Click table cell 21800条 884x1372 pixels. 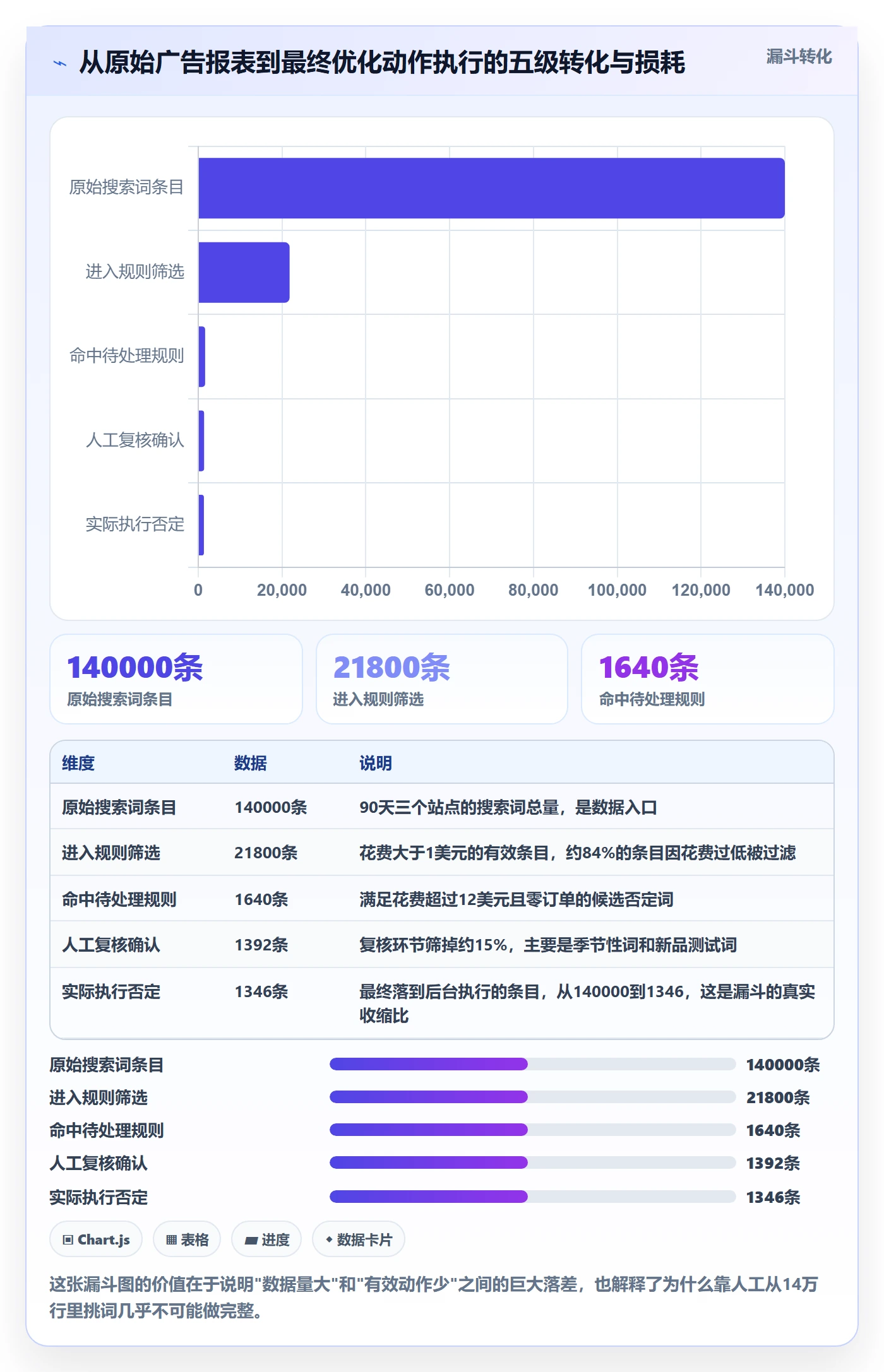point(266,853)
